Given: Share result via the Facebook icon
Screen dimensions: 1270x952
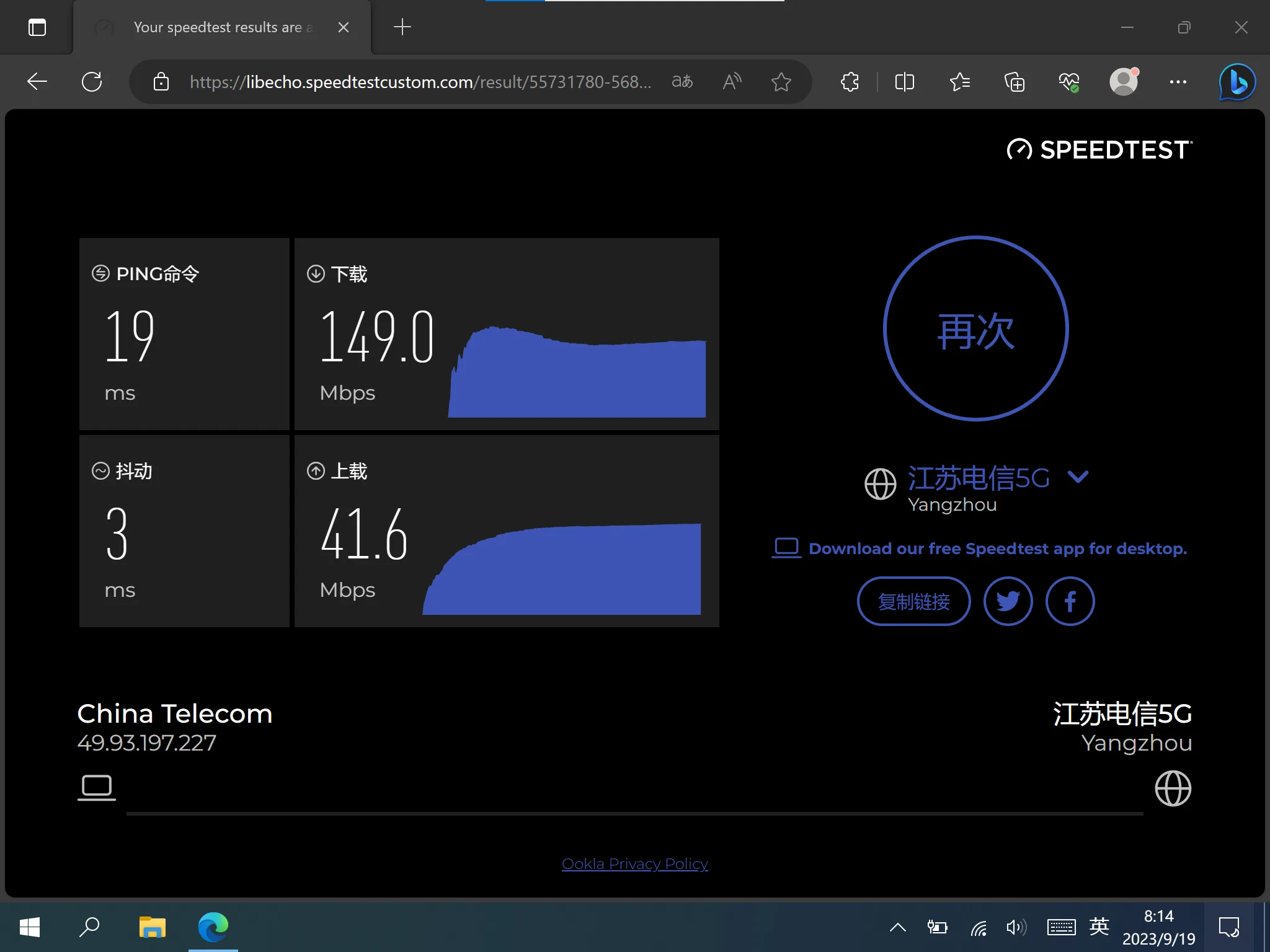Looking at the screenshot, I should 1070,601.
